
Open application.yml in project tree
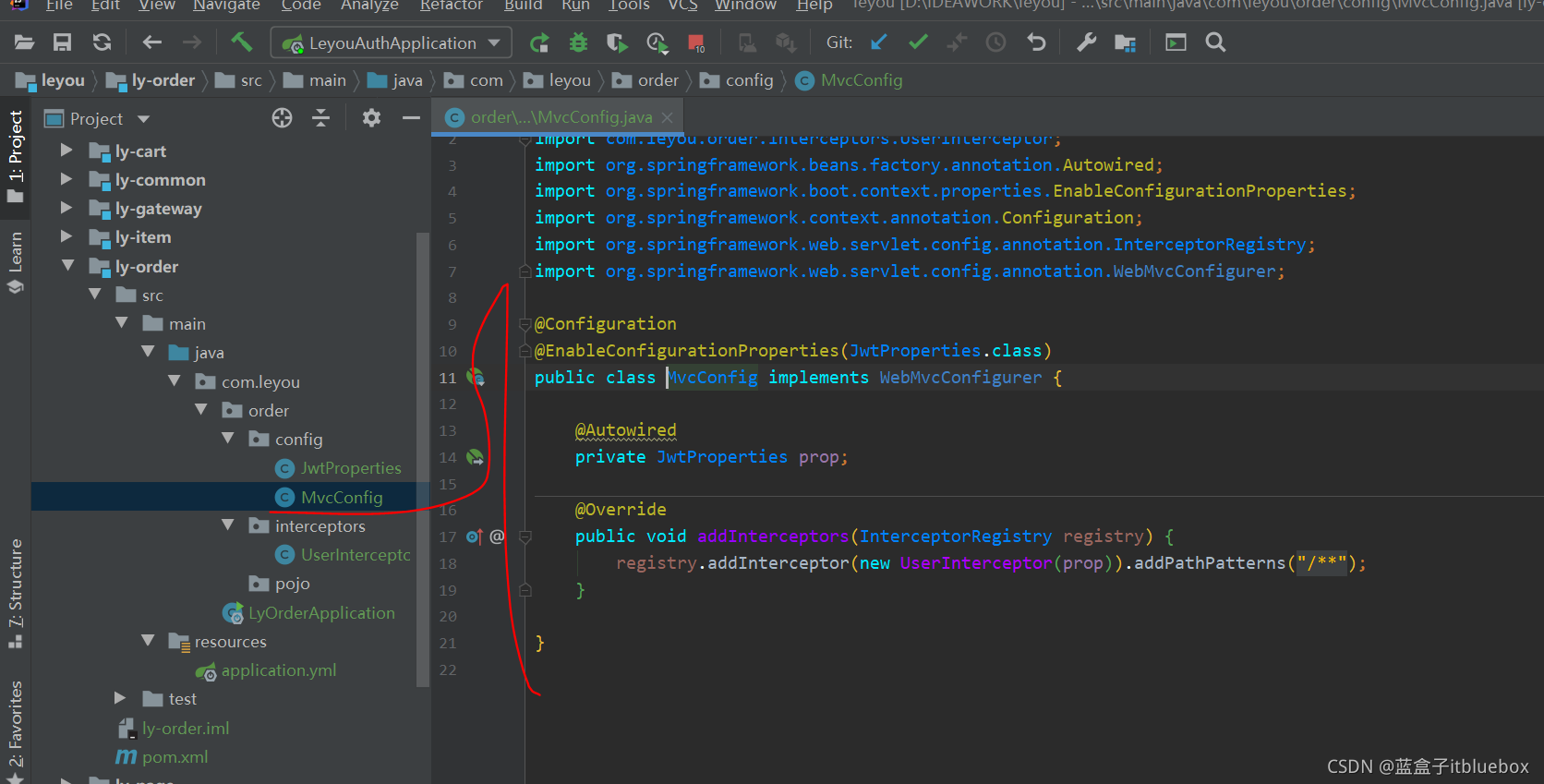click(x=279, y=670)
